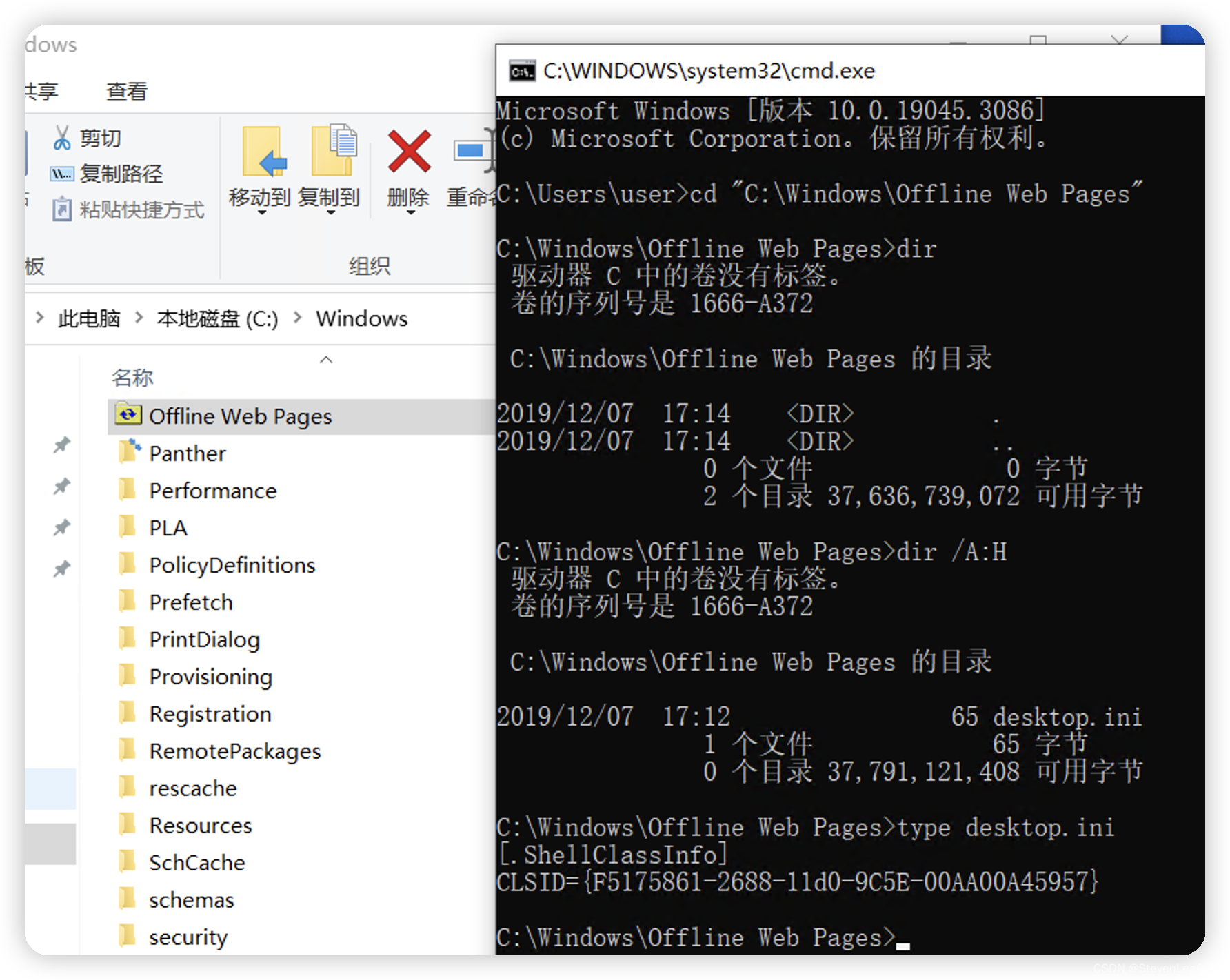This screenshot has width=1230, height=980.
Task: Click the SchCache folder icon
Action: (128, 861)
